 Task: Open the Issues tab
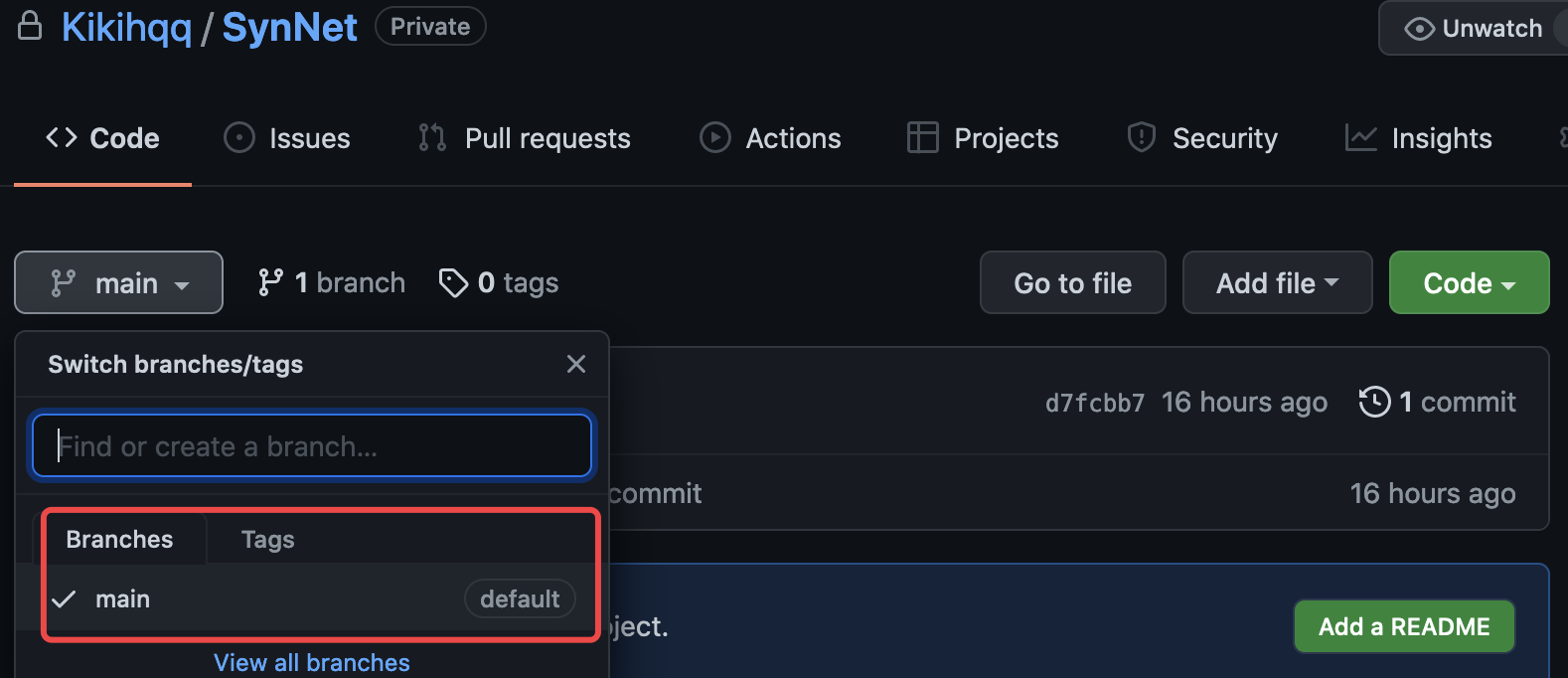click(287, 138)
